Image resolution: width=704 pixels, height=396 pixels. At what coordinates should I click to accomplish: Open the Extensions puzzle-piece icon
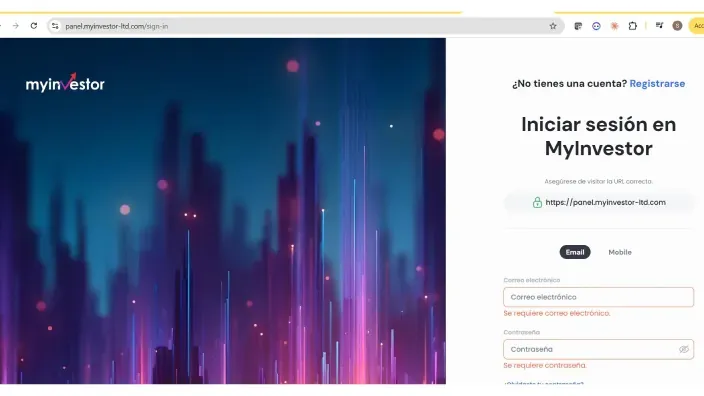pos(633,26)
